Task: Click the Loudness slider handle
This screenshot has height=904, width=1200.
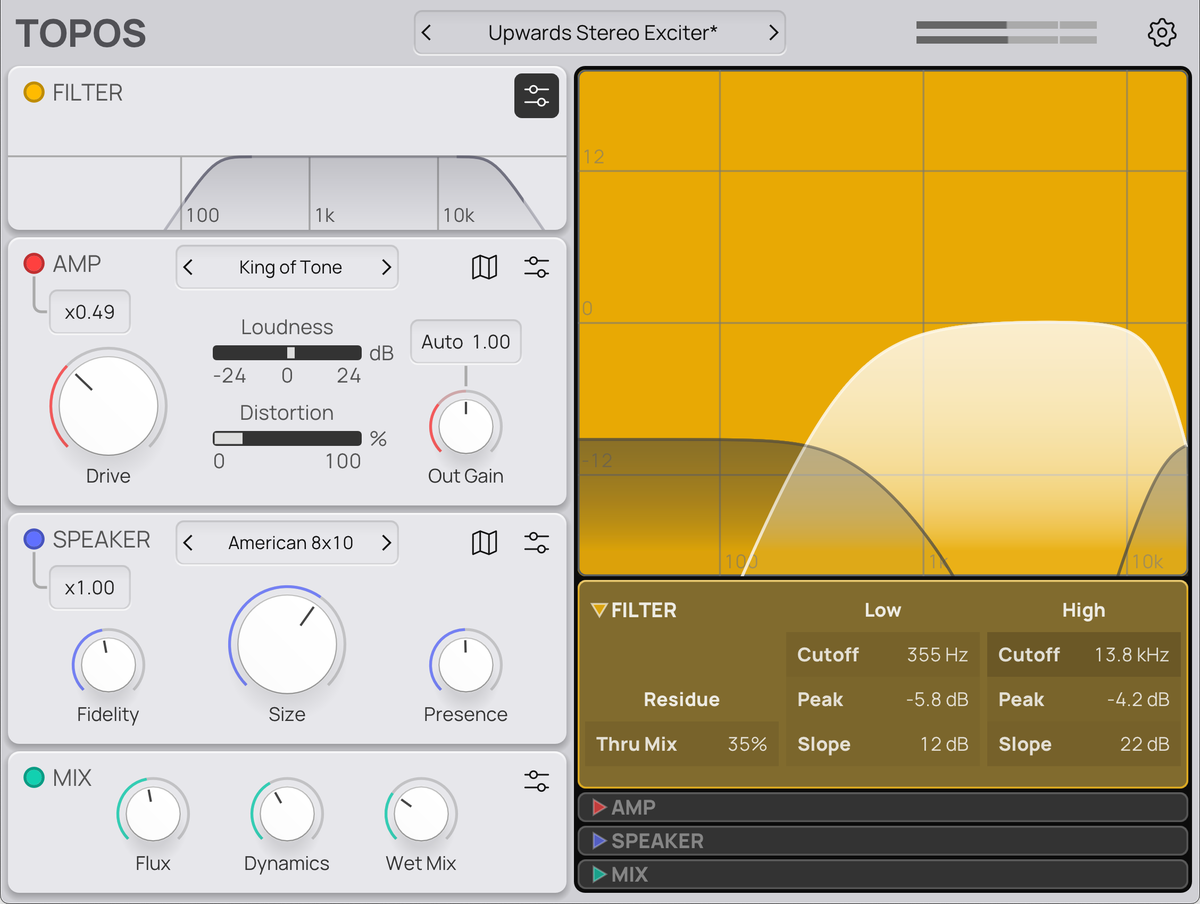Action: click(291, 353)
